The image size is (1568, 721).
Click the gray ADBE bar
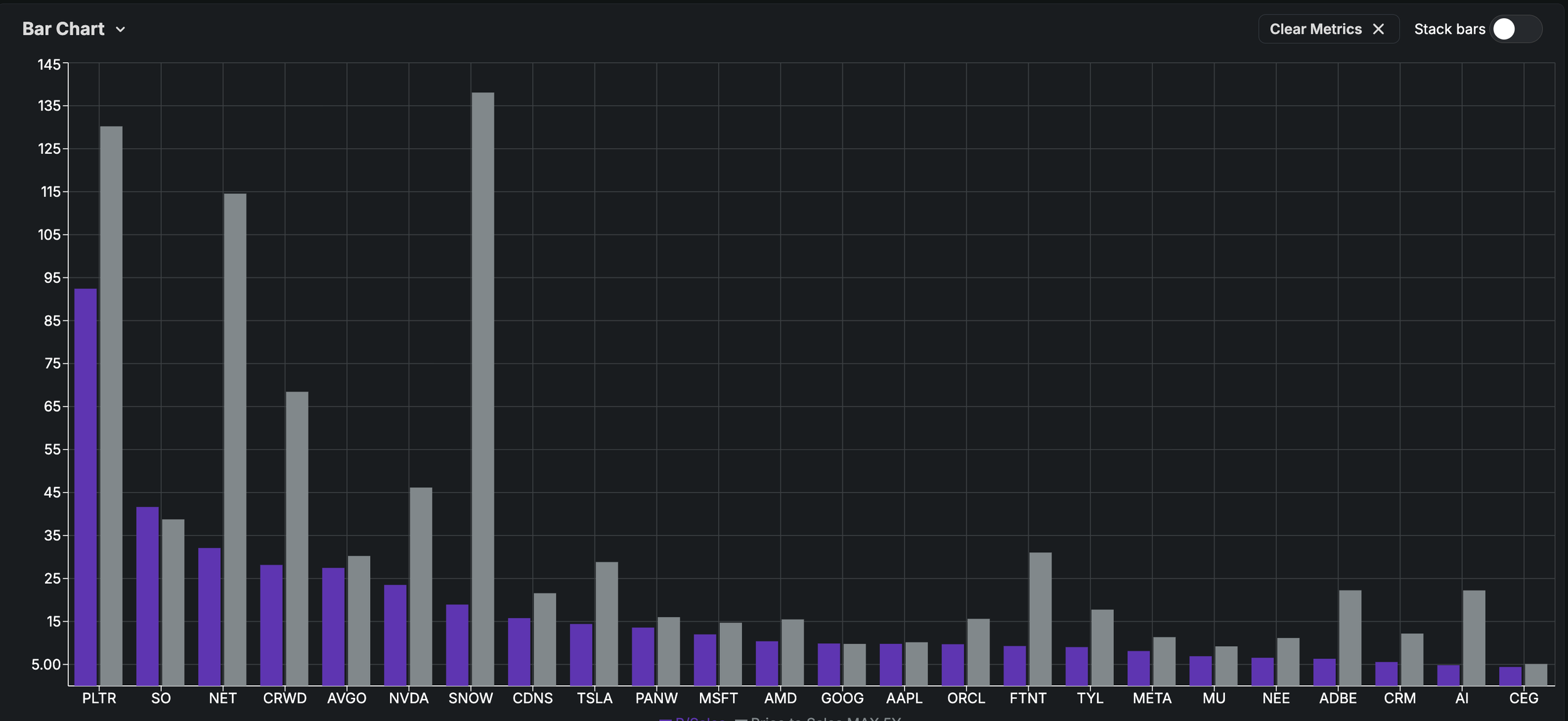tap(1350, 638)
